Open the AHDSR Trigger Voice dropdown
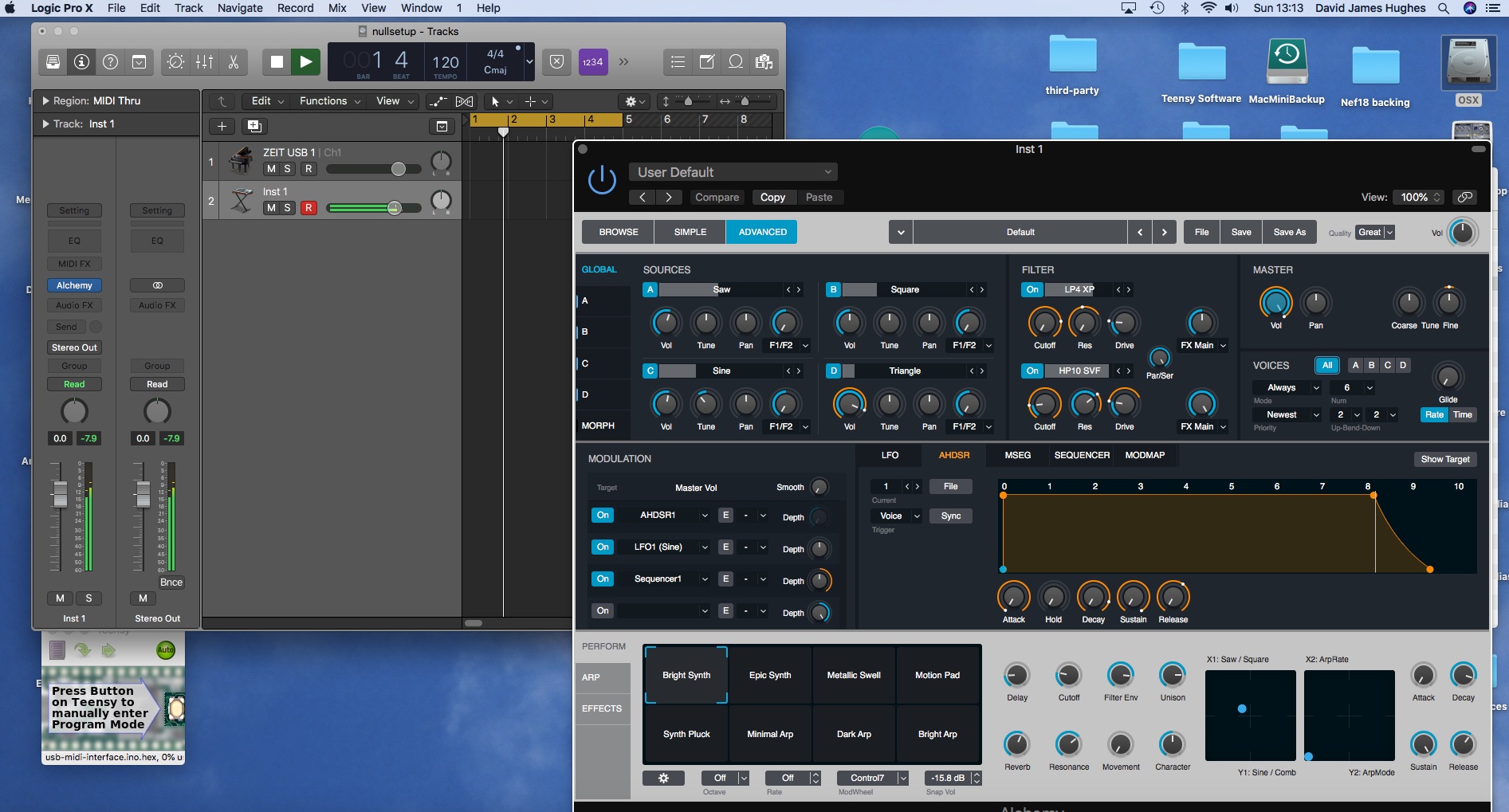The height and width of the screenshot is (812, 1509). click(x=897, y=516)
